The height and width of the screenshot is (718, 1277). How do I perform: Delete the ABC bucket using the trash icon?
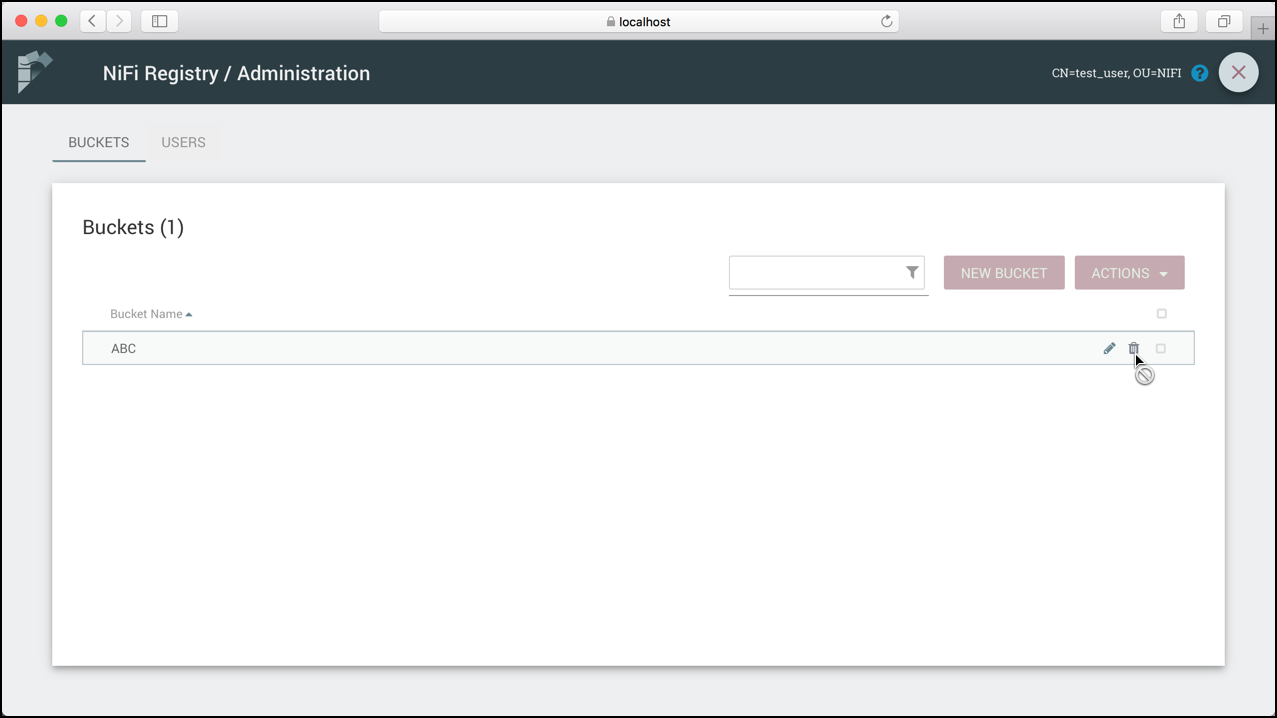click(x=1134, y=348)
